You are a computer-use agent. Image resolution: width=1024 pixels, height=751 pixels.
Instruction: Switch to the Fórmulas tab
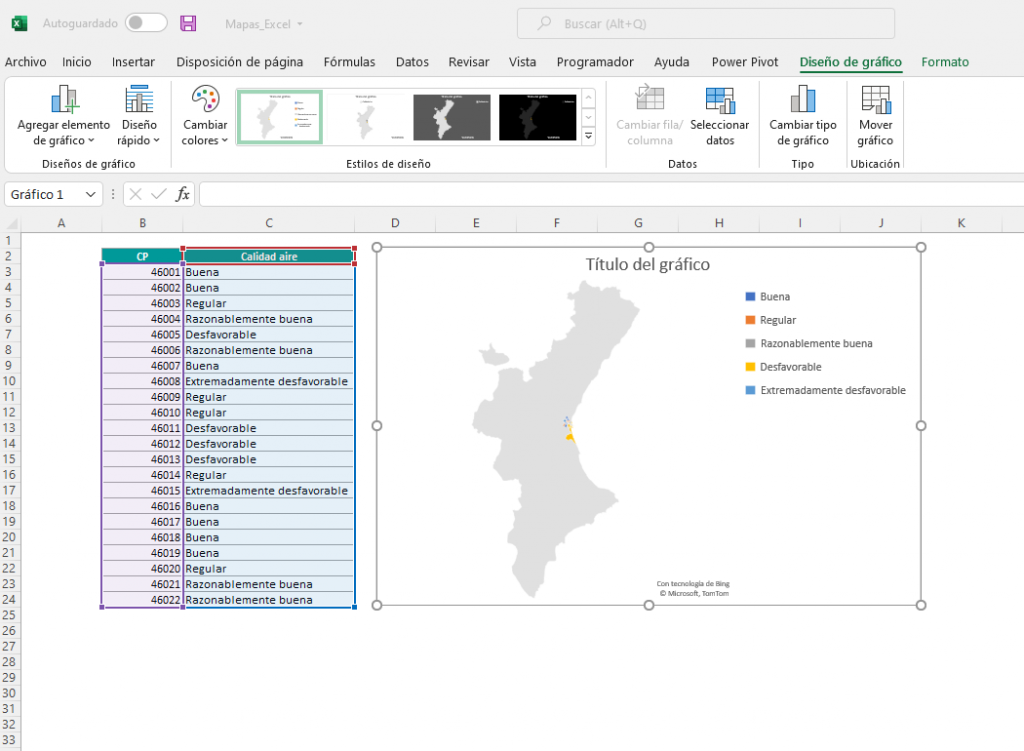349,62
